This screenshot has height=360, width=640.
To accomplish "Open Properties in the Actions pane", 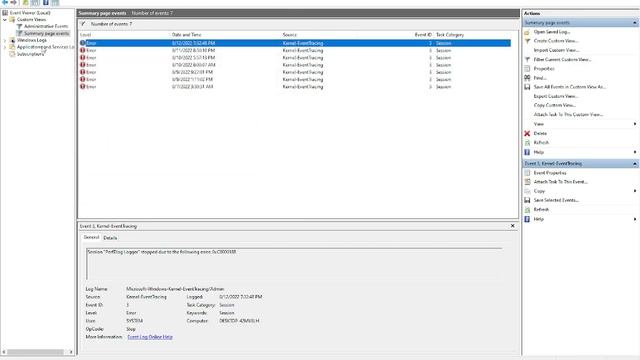I will [x=544, y=69].
